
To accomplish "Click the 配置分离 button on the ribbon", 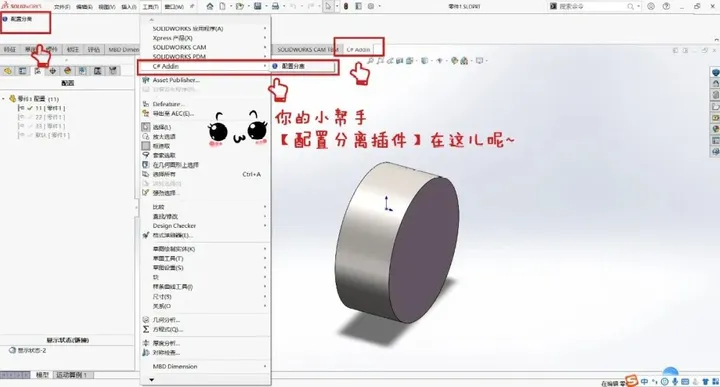I will (17, 19).
